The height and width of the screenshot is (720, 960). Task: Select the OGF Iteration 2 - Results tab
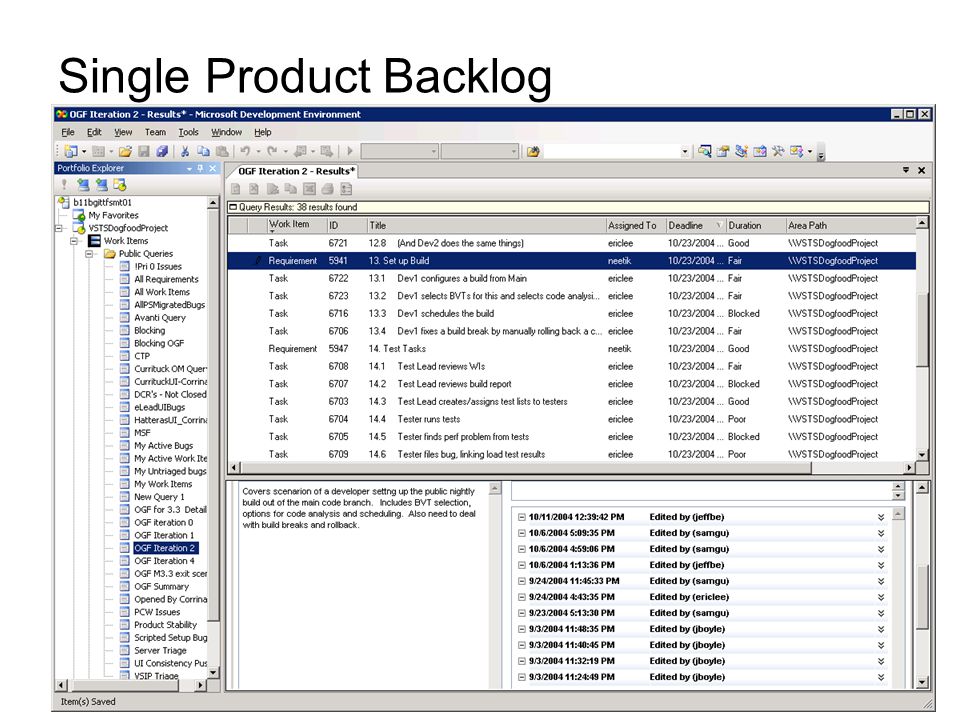coord(296,171)
